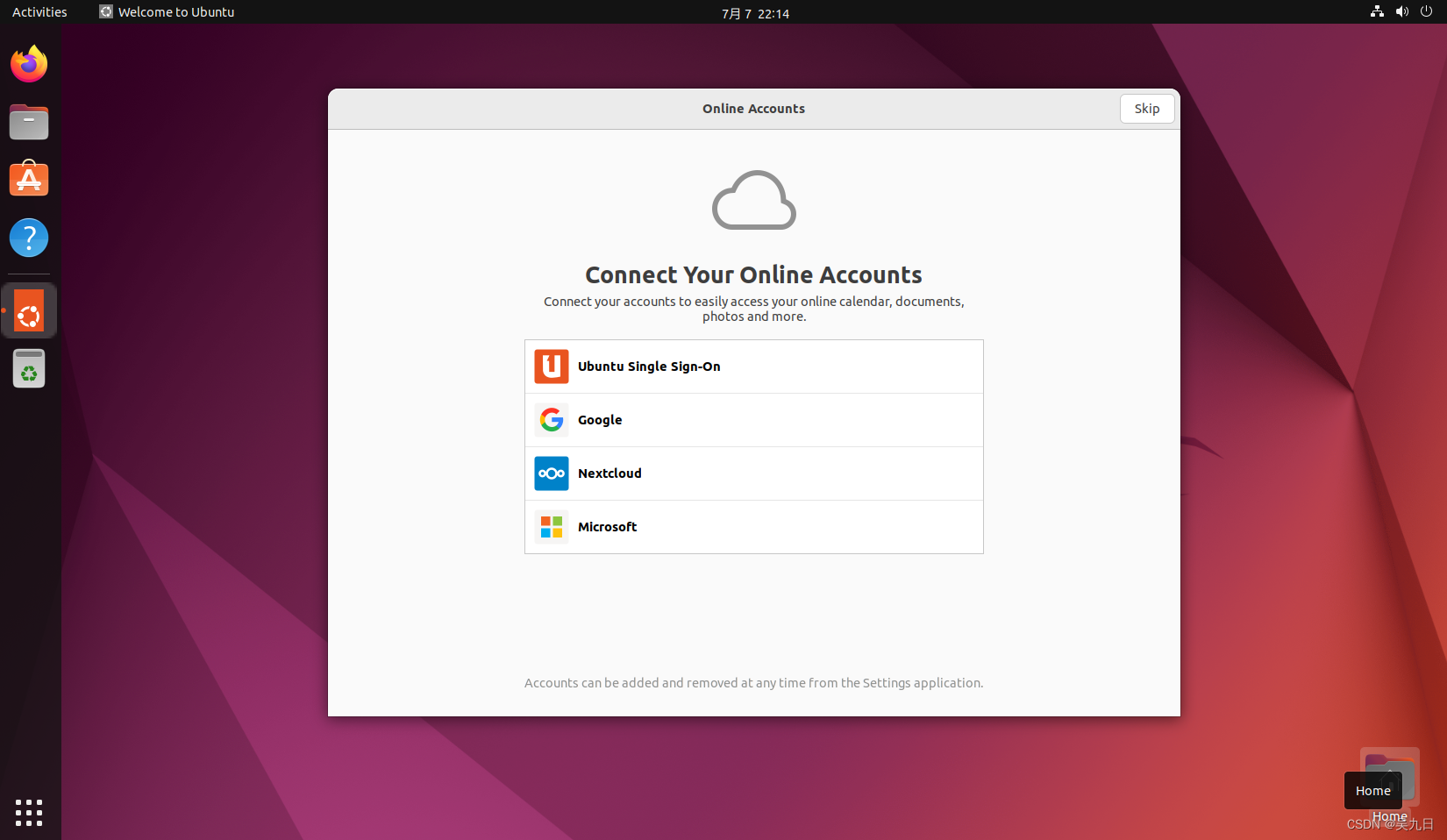
Task: Click the Ubuntu Single Sign-On logo icon
Action: click(x=552, y=367)
